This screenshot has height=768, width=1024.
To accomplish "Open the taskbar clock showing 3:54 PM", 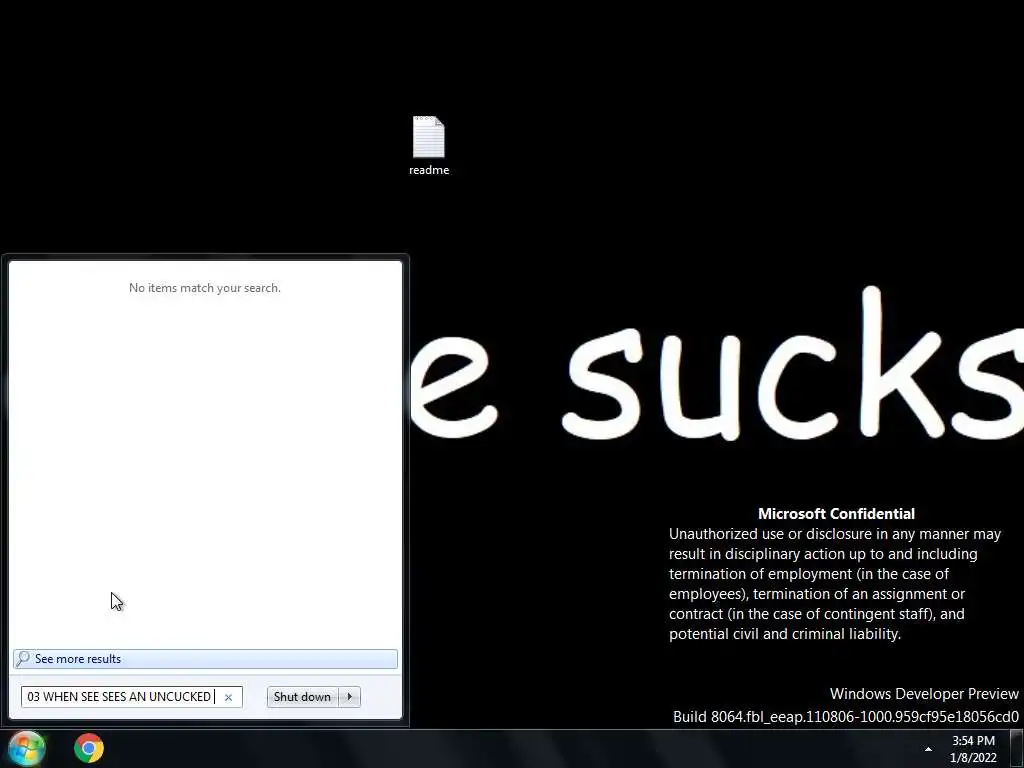I will click(973, 741).
